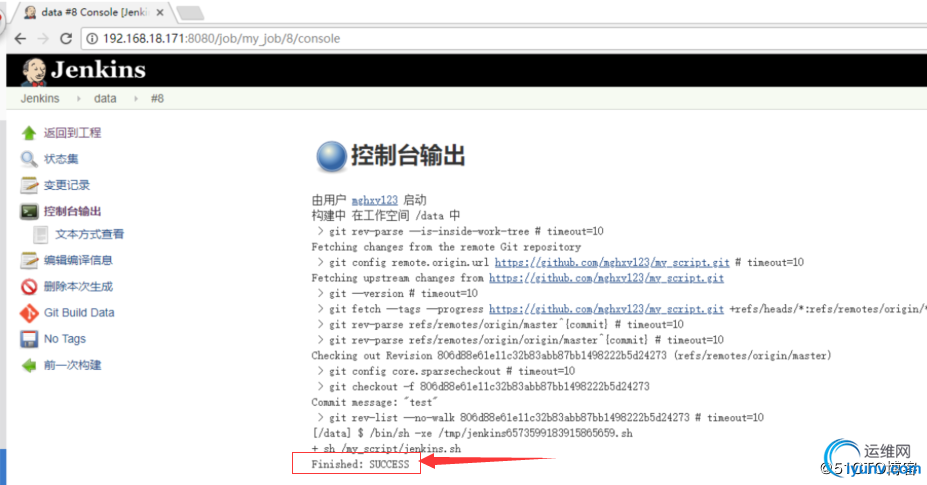Click the 构建中 在工作空间 /data 中 line
This screenshot has height=485, width=927.
[x=385, y=215]
